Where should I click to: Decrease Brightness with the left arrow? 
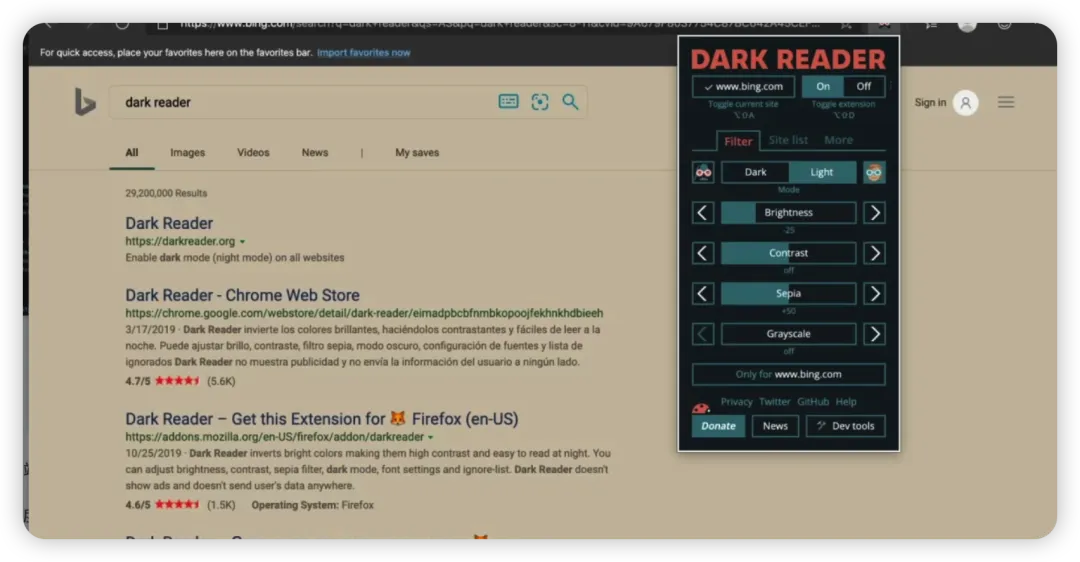pyautogui.click(x=703, y=213)
